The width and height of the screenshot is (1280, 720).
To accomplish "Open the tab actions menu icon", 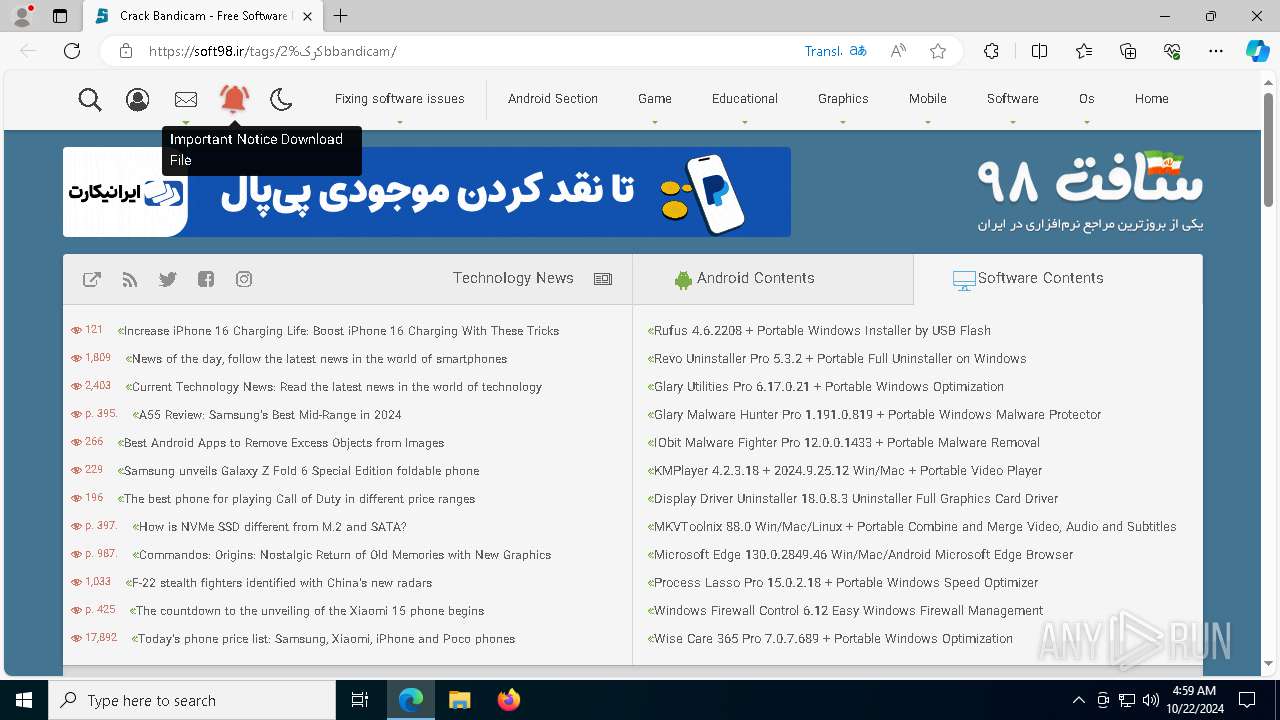I will (x=60, y=16).
